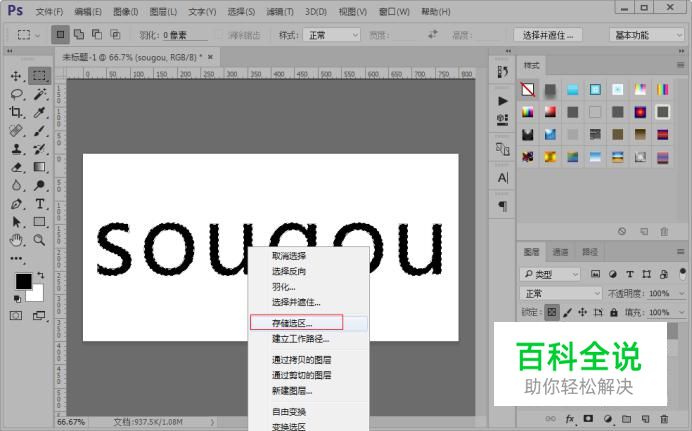Toggle lock transparent pixels
This screenshot has height=431, width=692.
coord(552,312)
